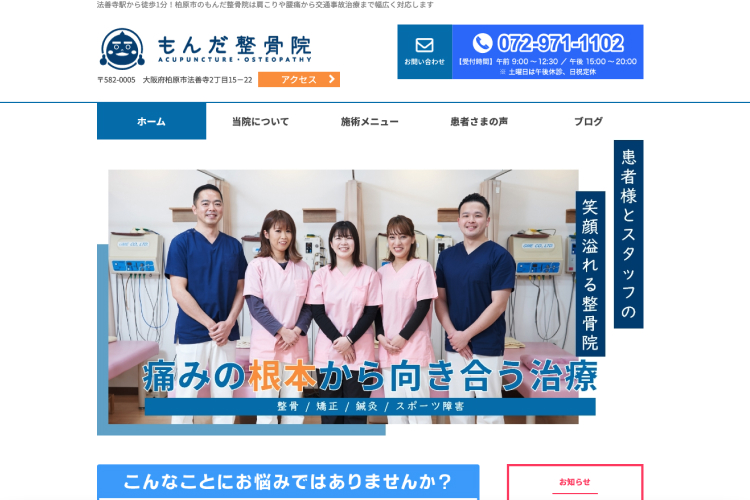Viewport: 750px width, 500px height.
Task: Open the orange アクセス button
Action: click(x=298, y=80)
